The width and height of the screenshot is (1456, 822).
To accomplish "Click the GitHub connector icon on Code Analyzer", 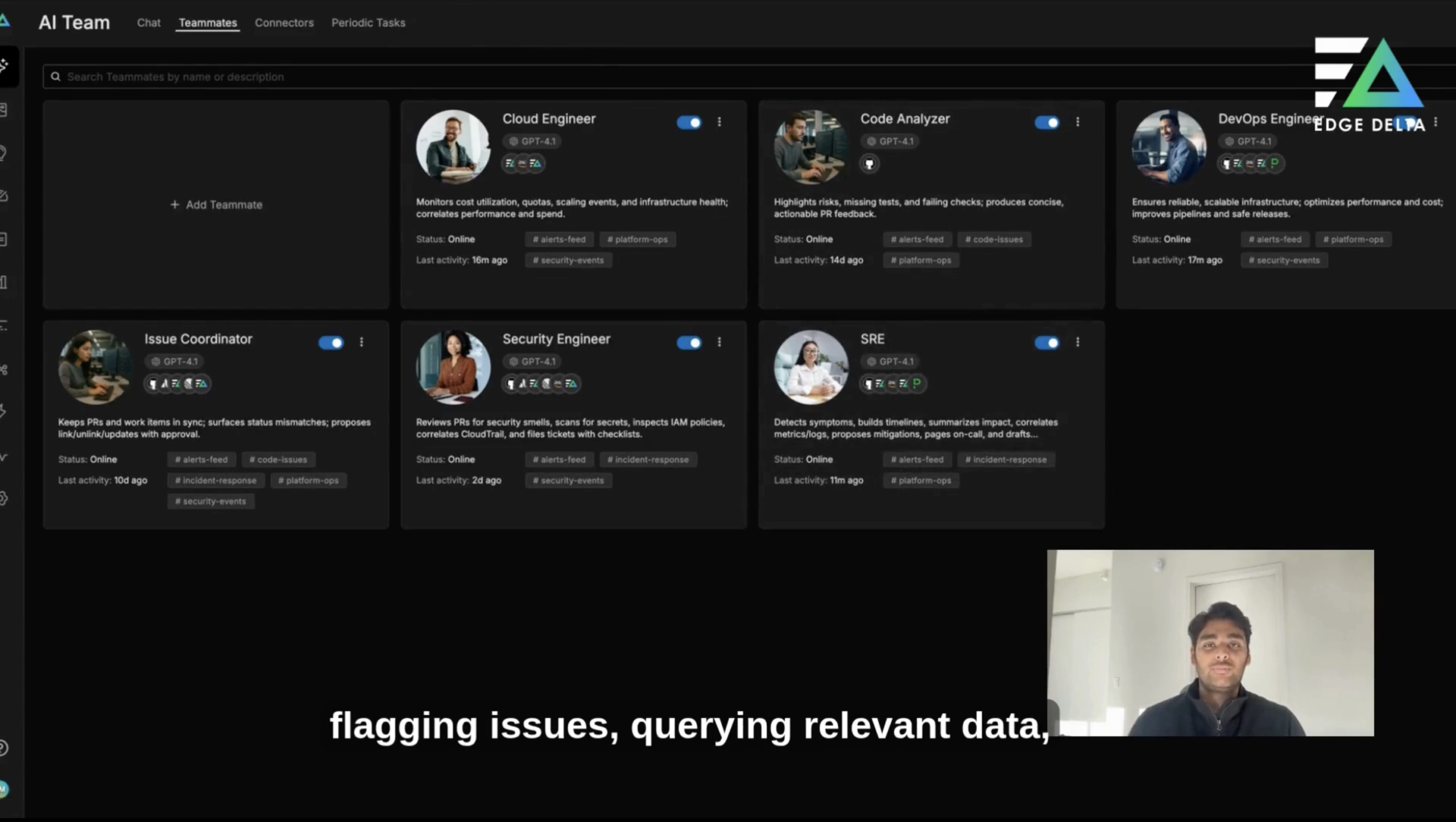I will click(869, 164).
